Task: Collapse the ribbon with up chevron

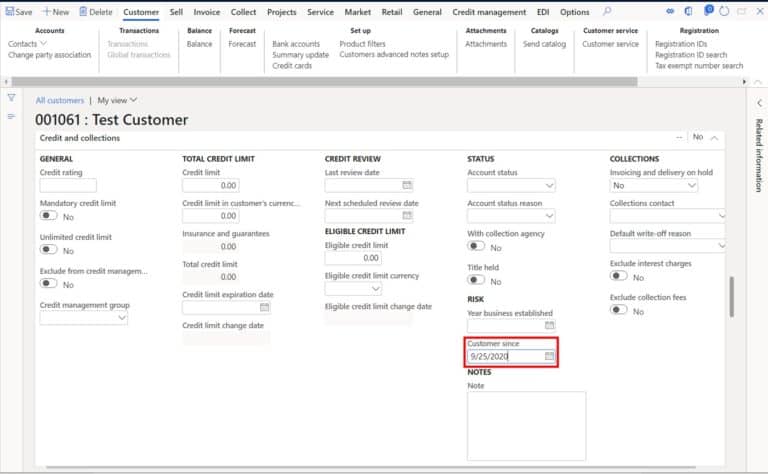Action: tap(758, 82)
